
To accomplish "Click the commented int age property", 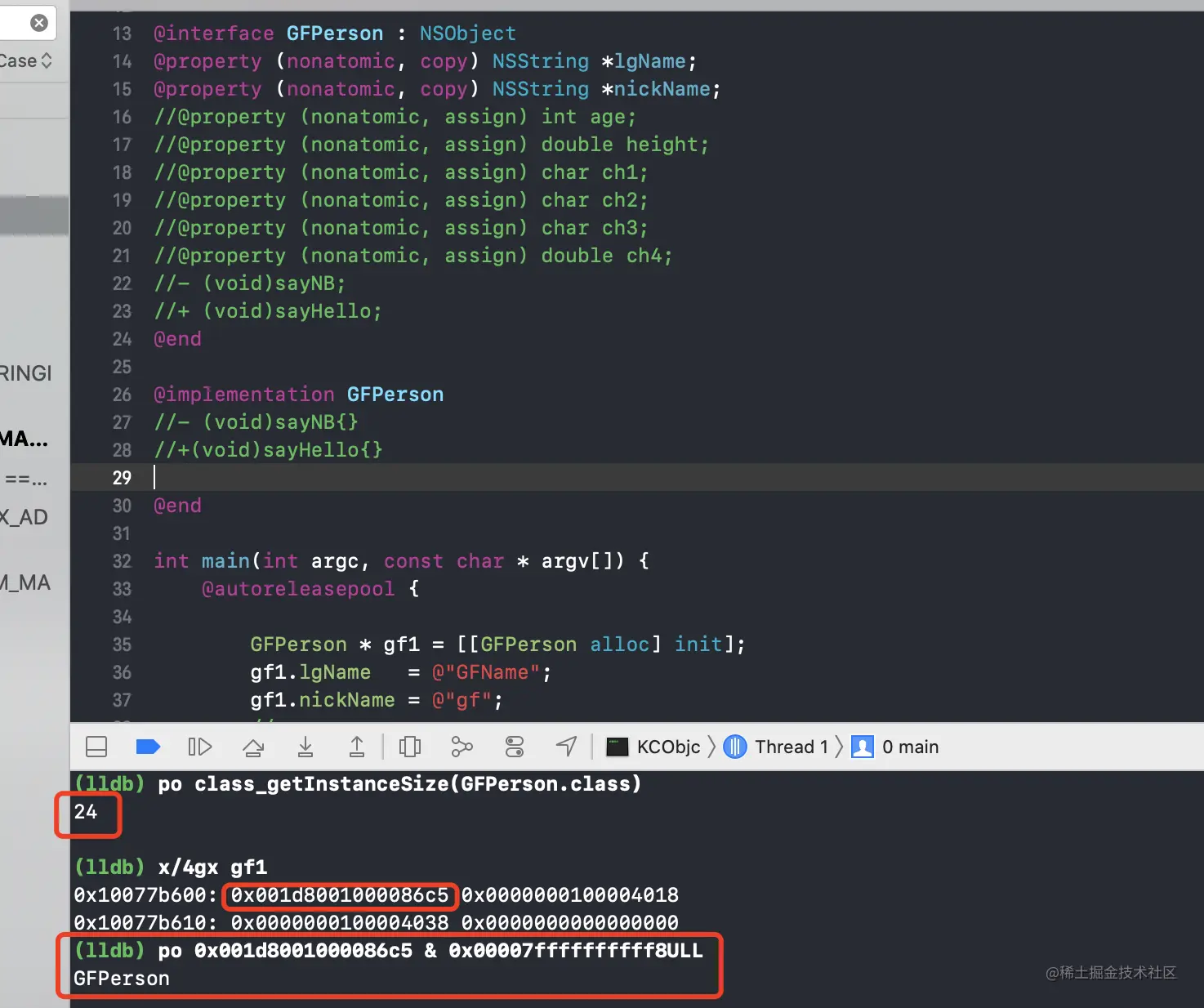I will point(395,117).
